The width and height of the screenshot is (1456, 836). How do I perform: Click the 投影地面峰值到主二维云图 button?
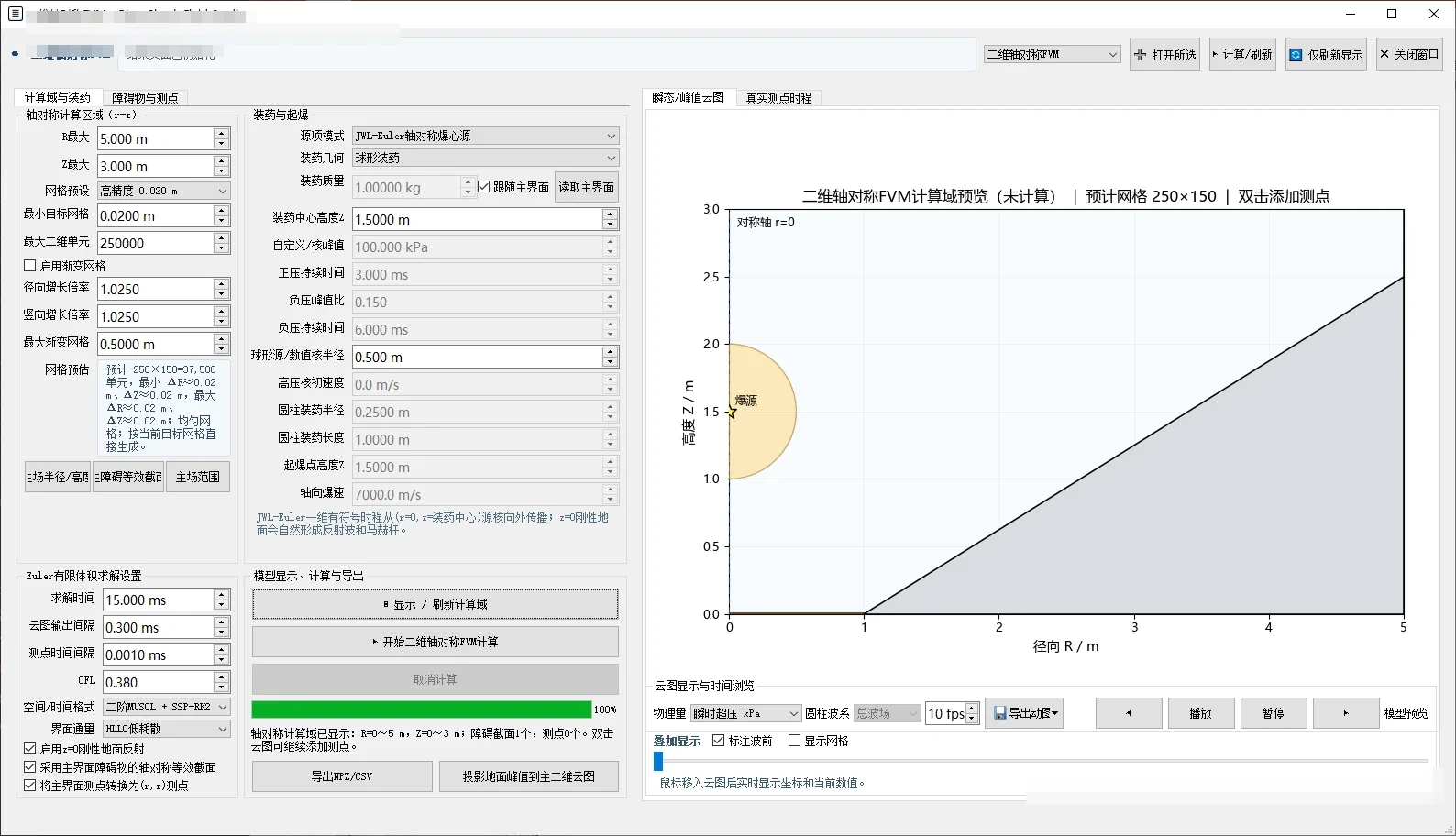coord(529,776)
